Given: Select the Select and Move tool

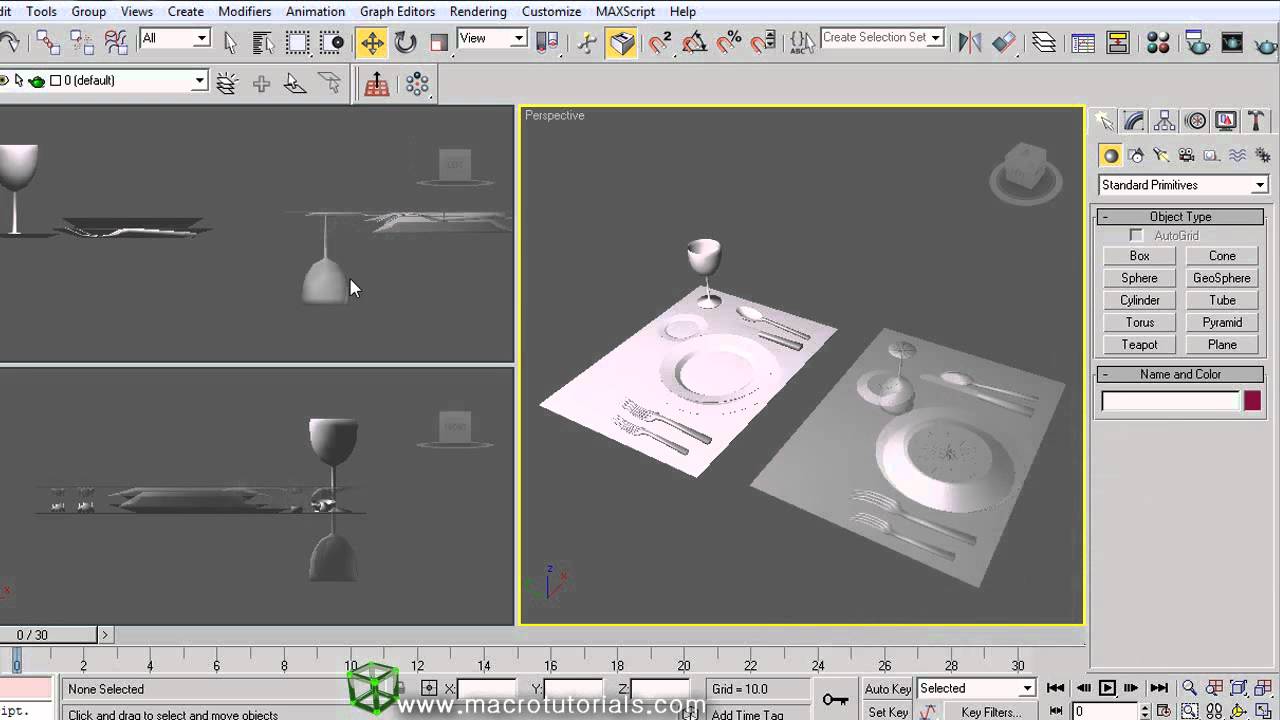Looking at the screenshot, I should click(372, 42).
